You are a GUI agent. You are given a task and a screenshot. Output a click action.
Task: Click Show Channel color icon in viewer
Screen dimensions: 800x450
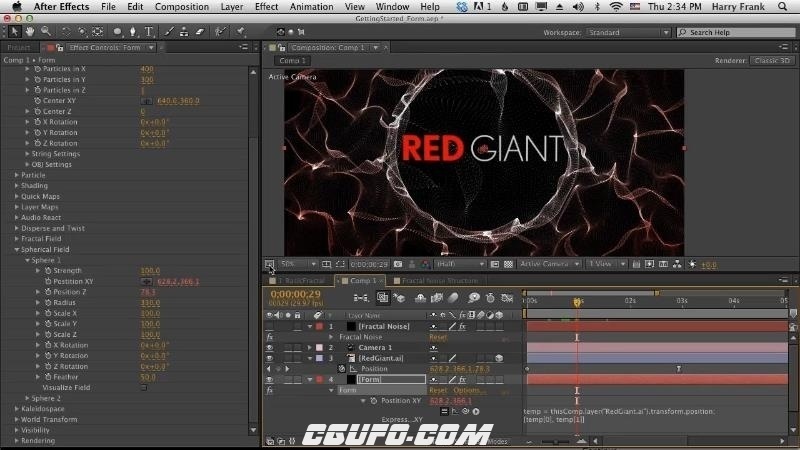click(425, 264)
